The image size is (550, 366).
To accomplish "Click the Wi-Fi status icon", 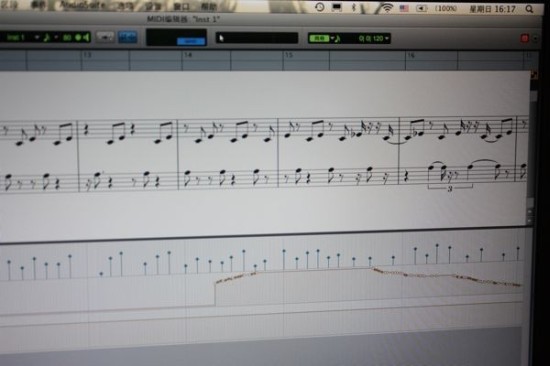I will coord(387,8).
